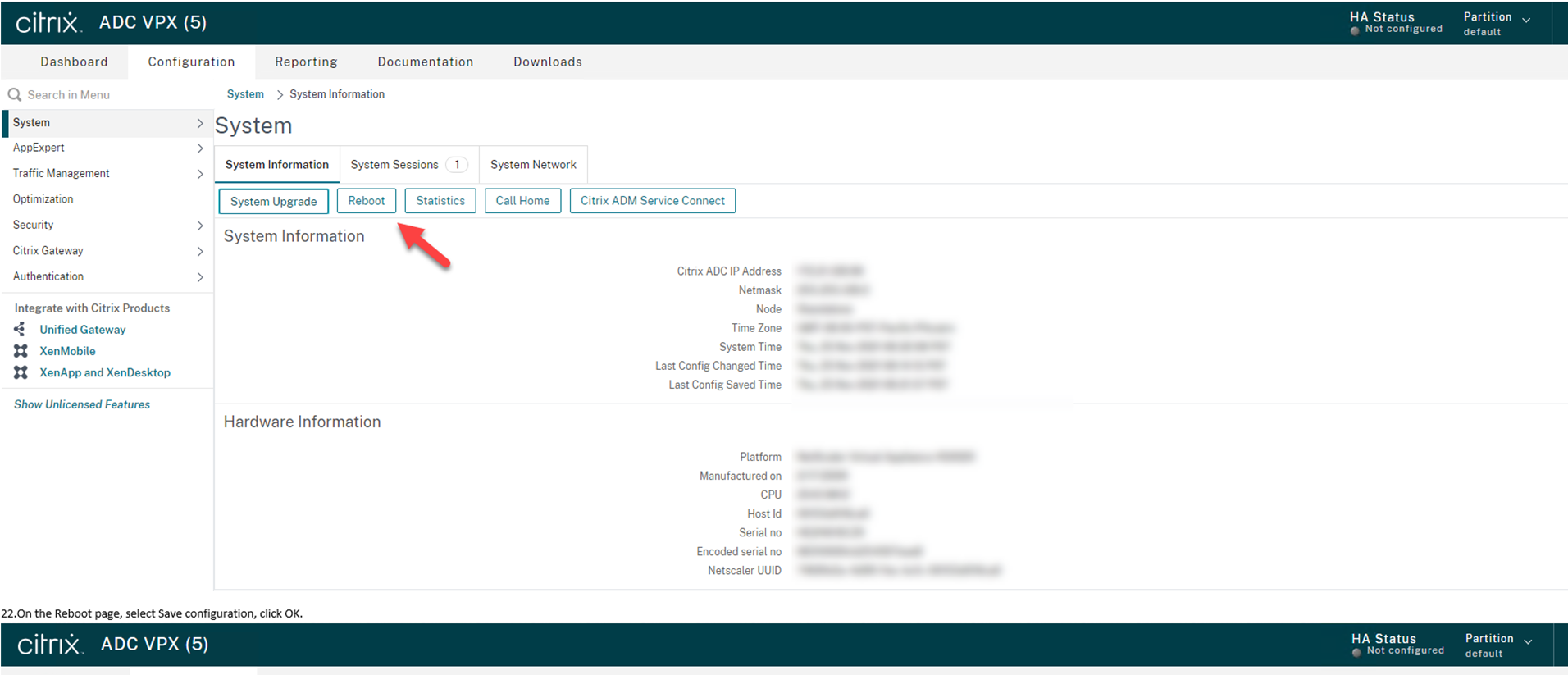Expand the System menu chevron
Viewport: 1568px width, 675px height.
[x=199, y=123]
